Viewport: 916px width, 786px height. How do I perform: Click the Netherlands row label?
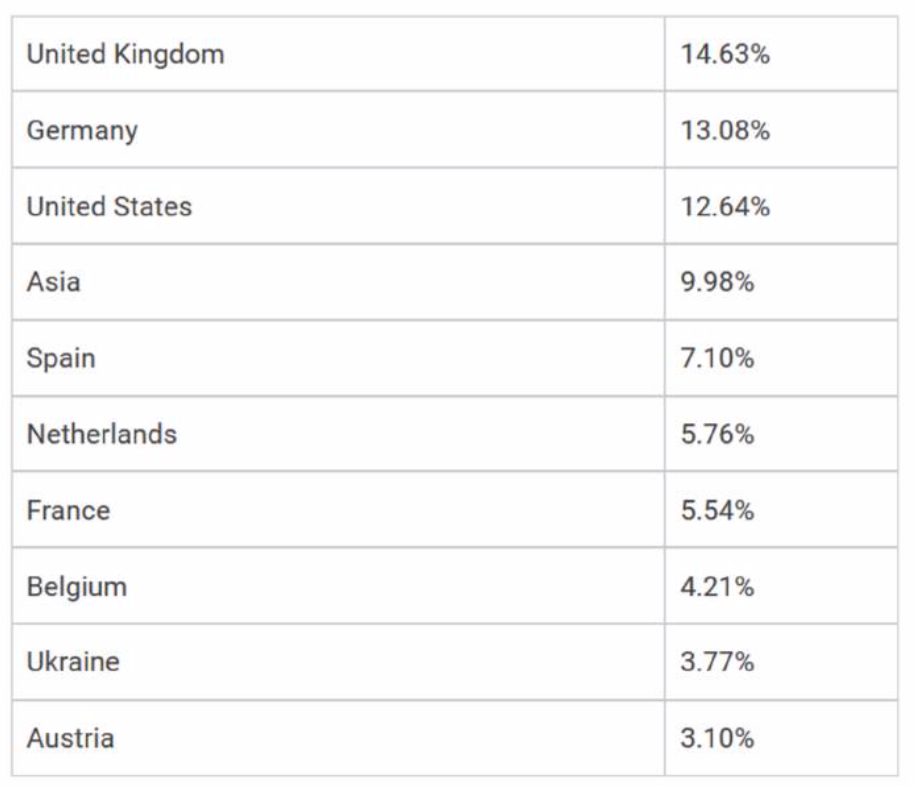(101, 434)
